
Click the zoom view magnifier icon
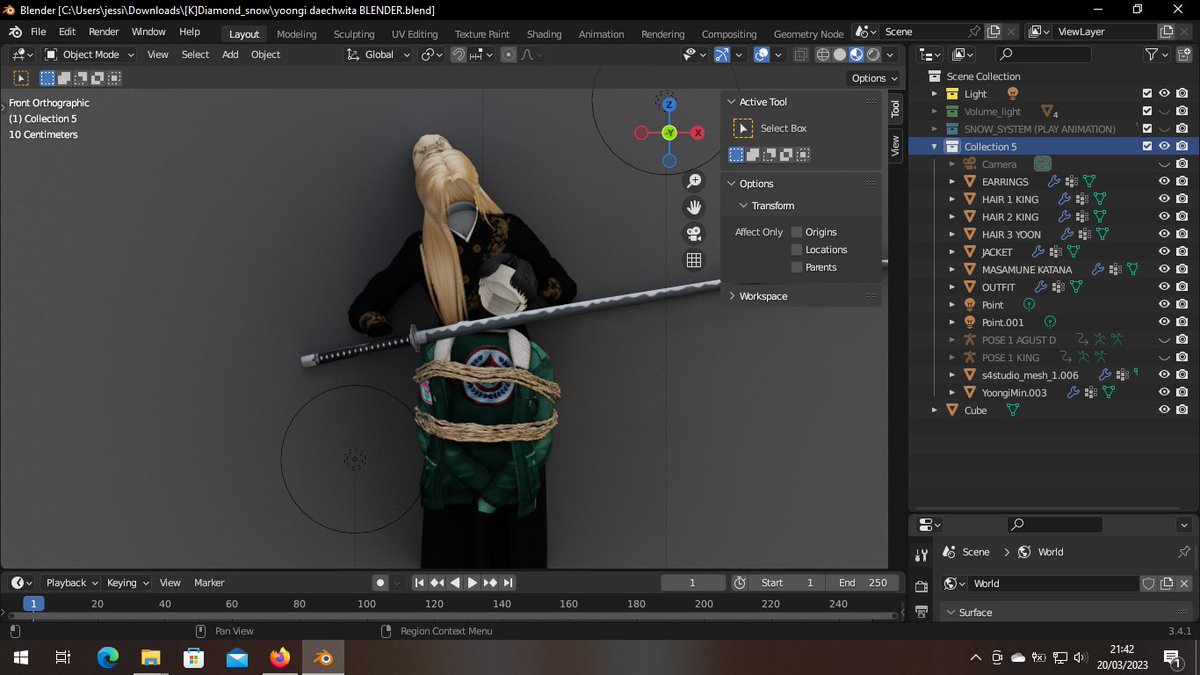click(x=694, y=181)
